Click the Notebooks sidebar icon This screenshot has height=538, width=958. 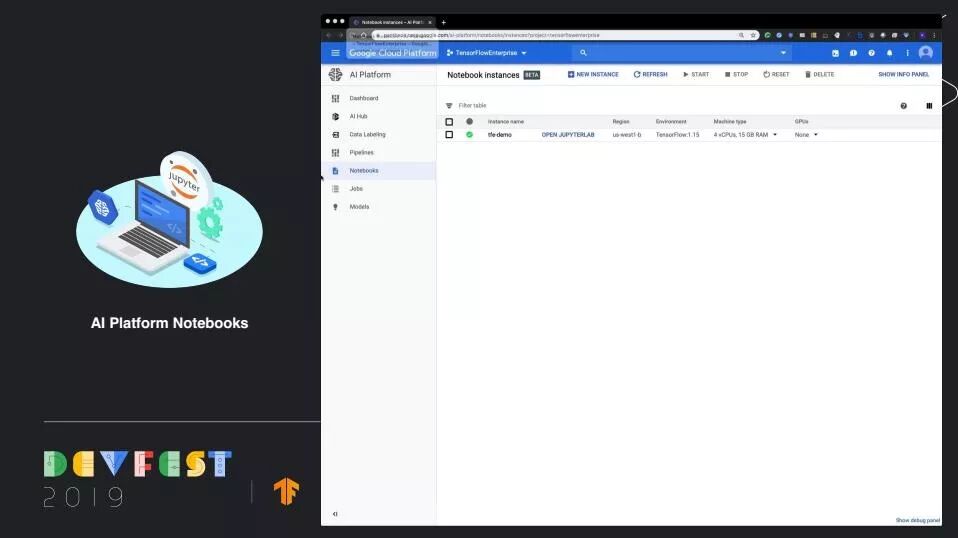click(x=335, y=170)
